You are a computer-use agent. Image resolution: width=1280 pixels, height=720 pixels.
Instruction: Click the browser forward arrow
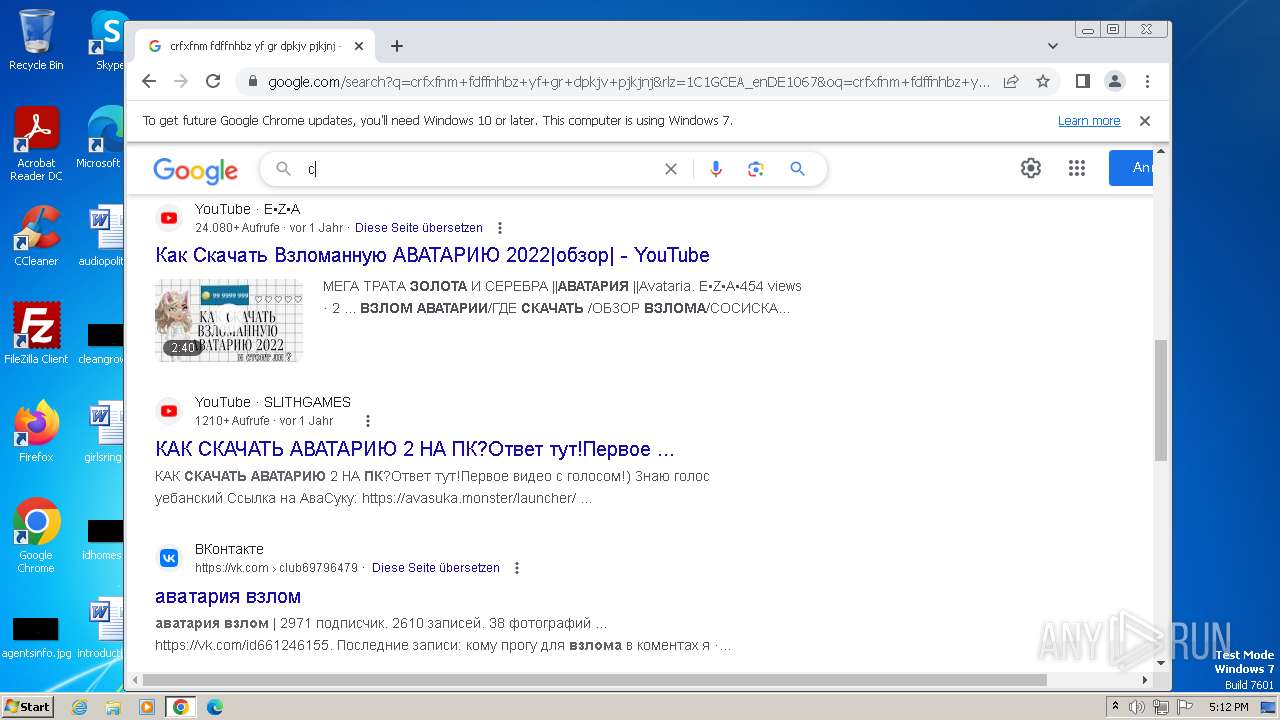181,81
